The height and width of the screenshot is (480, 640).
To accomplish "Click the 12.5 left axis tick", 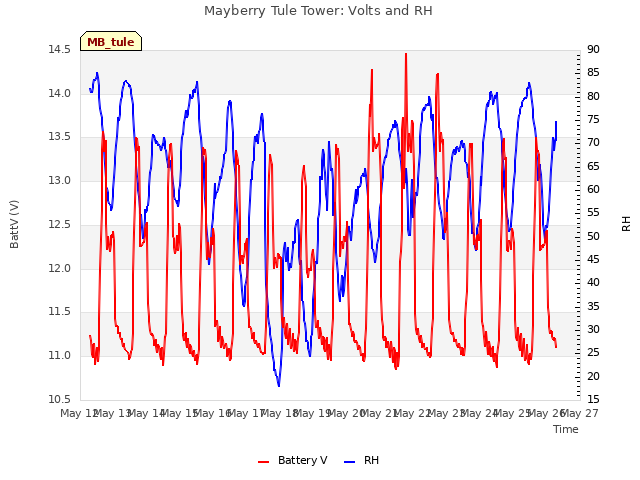I will click(59, 224).
